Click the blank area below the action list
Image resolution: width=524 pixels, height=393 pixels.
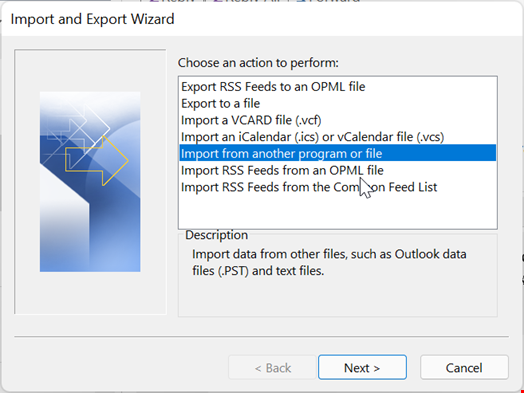pos(338,212)
